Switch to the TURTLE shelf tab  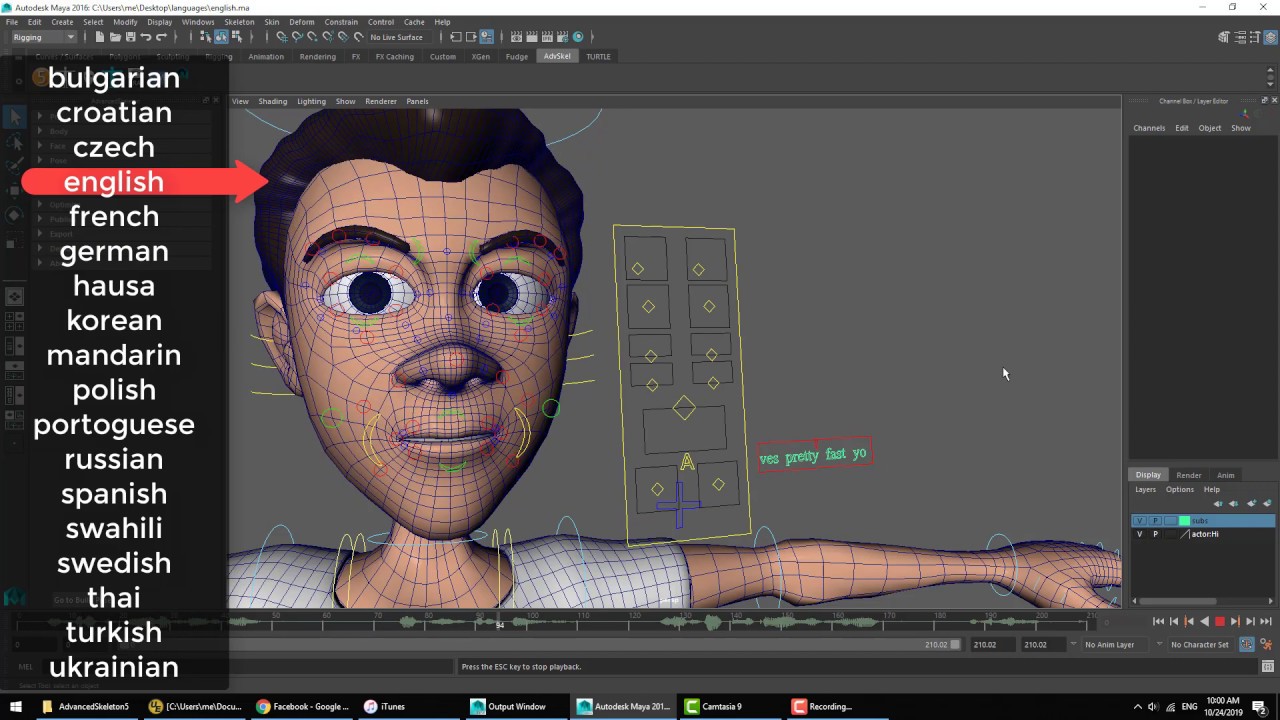pyautogui.click(x=598, y=57)
